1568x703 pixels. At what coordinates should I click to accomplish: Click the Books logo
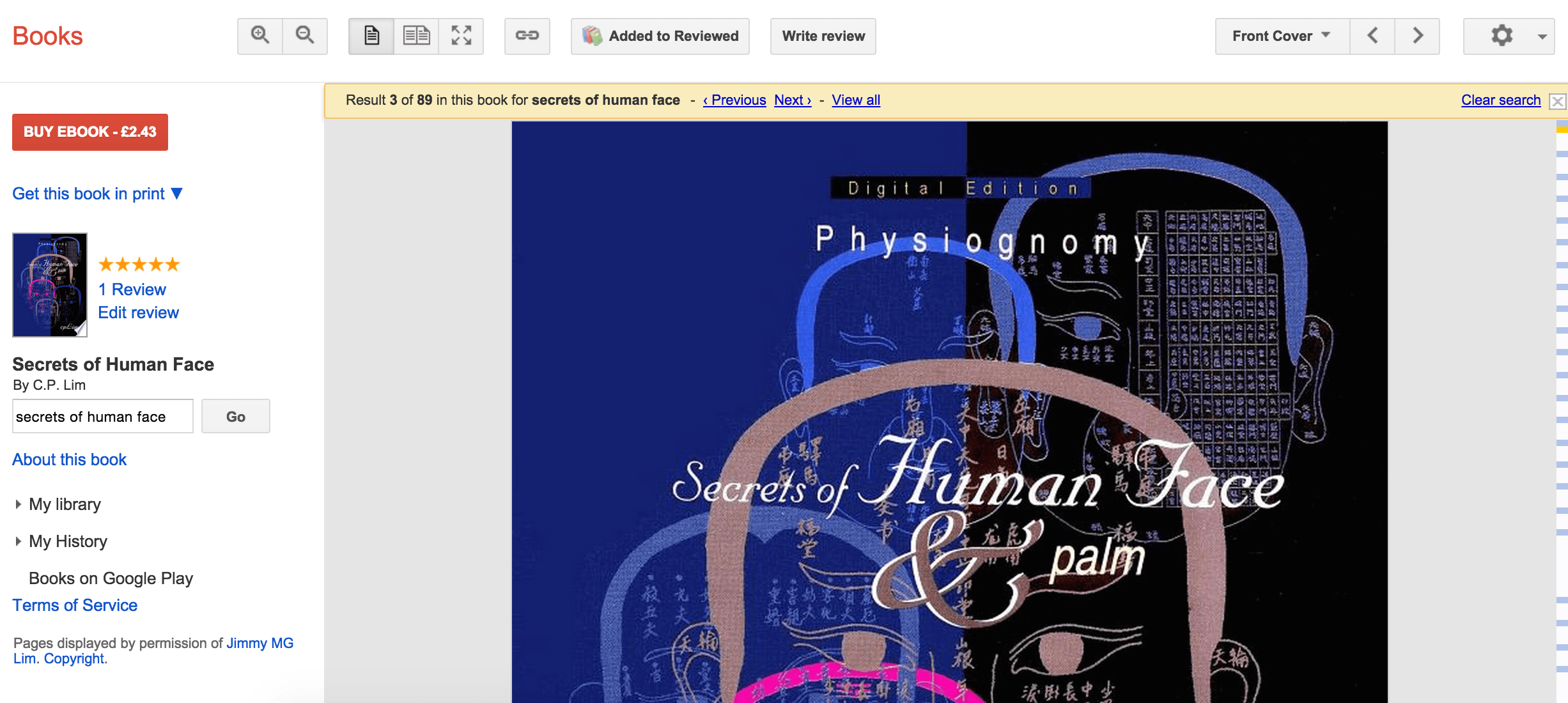click(x=48, y=36)
